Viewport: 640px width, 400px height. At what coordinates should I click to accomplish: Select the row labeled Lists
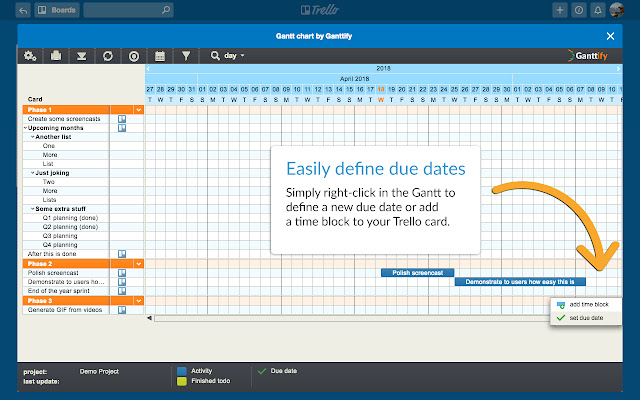coord(83,200)
